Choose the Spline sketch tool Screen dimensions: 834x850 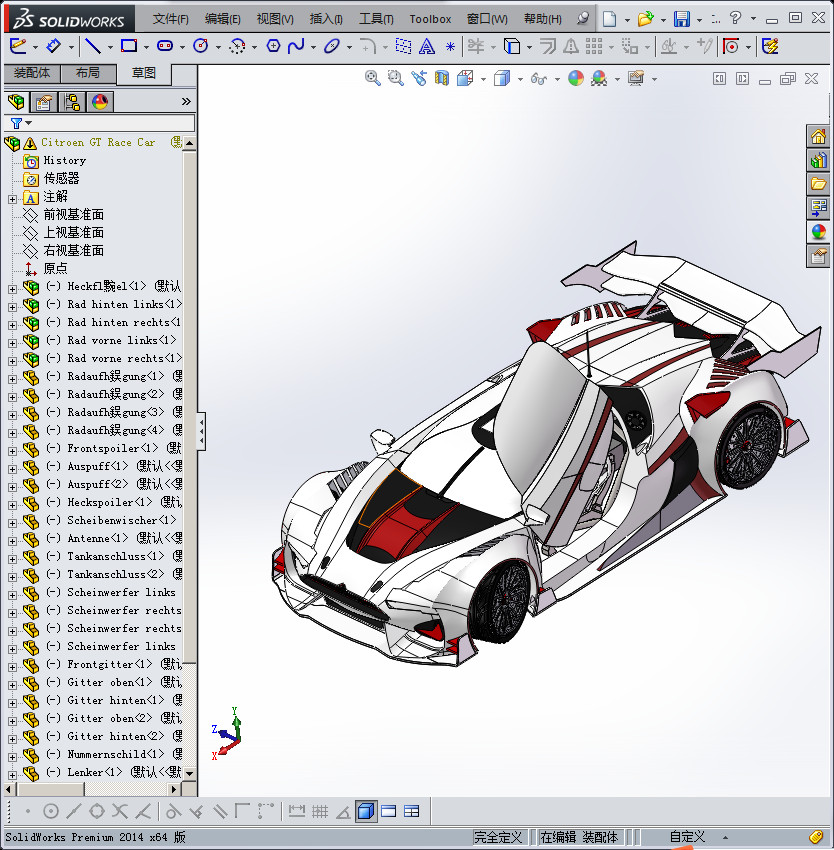(296, 46)
